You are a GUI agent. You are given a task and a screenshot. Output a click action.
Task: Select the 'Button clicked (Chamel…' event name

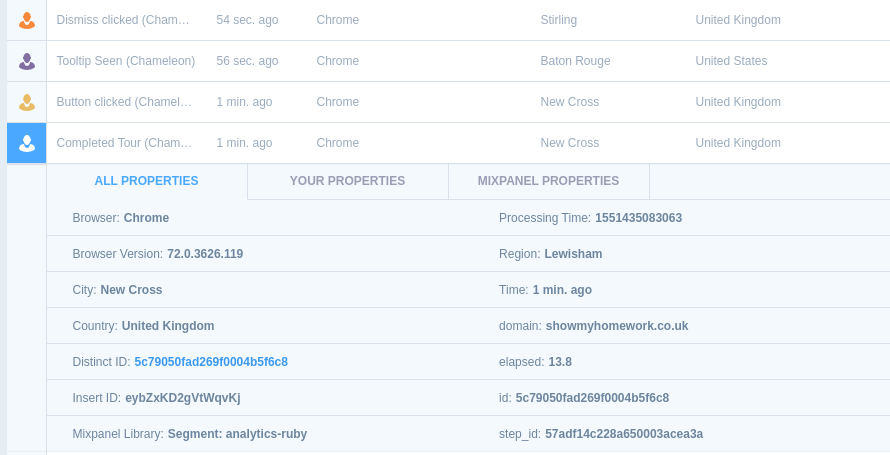124,102
